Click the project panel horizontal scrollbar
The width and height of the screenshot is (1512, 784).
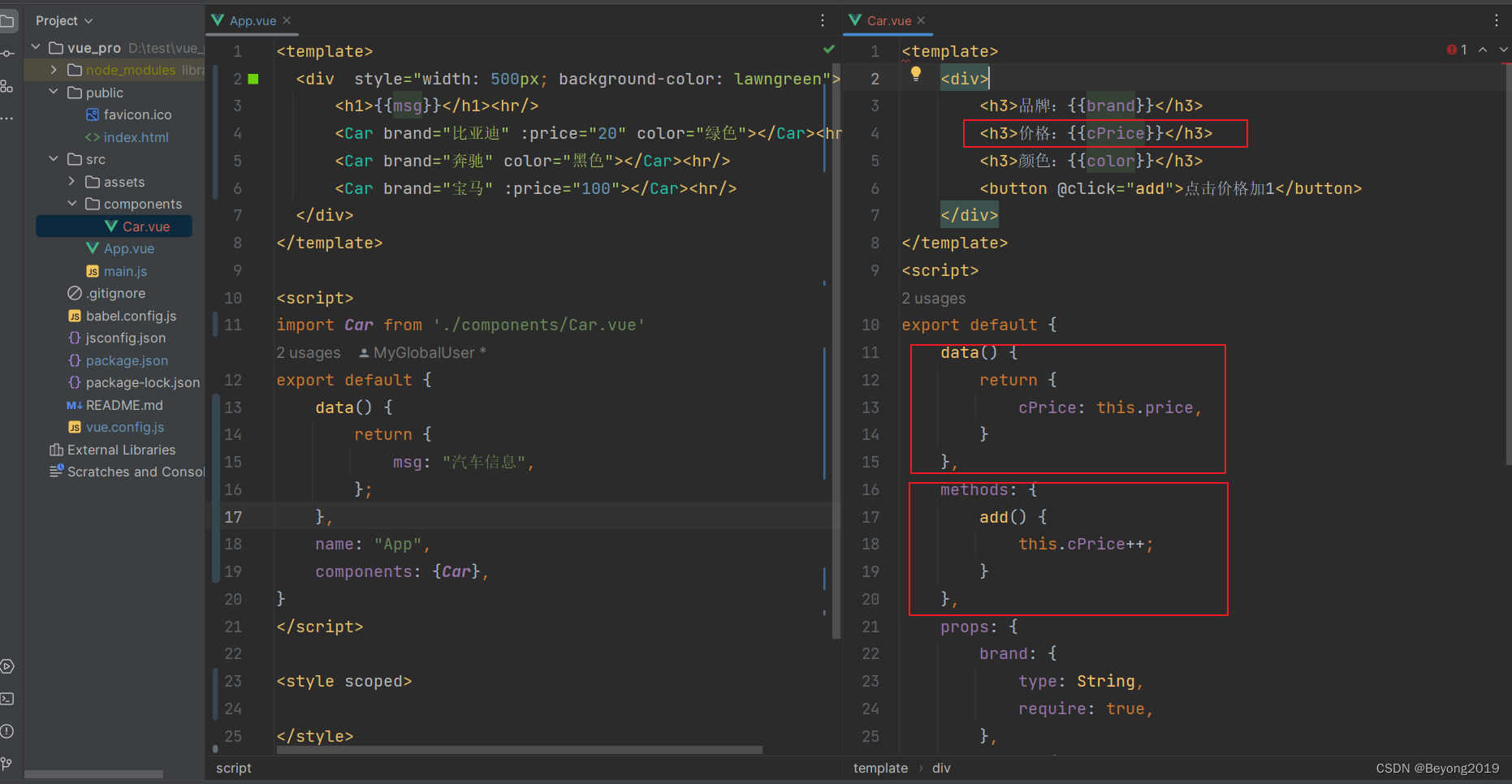[x=93, y=774]
